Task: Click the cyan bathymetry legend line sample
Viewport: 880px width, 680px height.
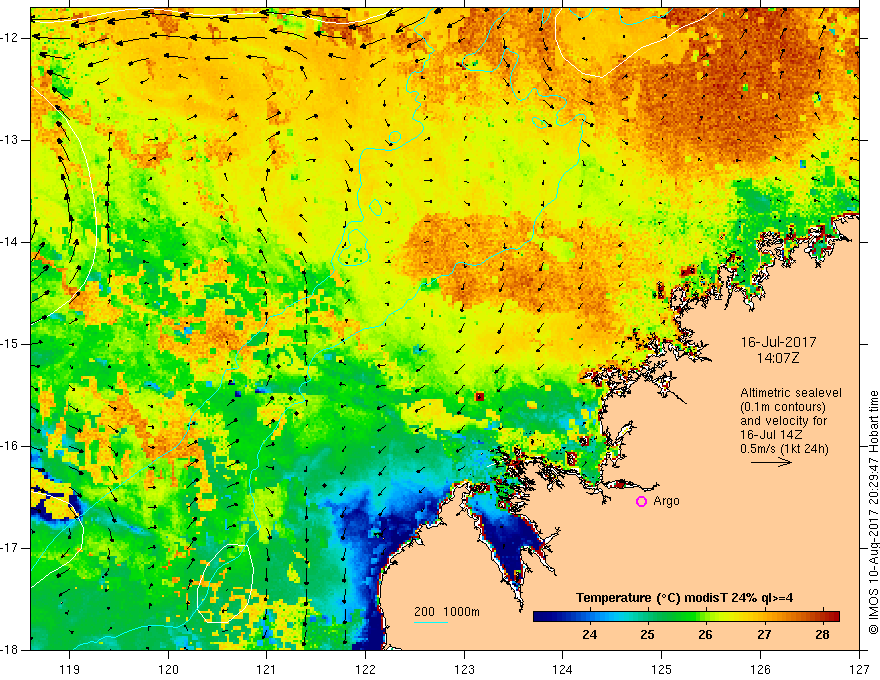Action: tap(431, 622)
